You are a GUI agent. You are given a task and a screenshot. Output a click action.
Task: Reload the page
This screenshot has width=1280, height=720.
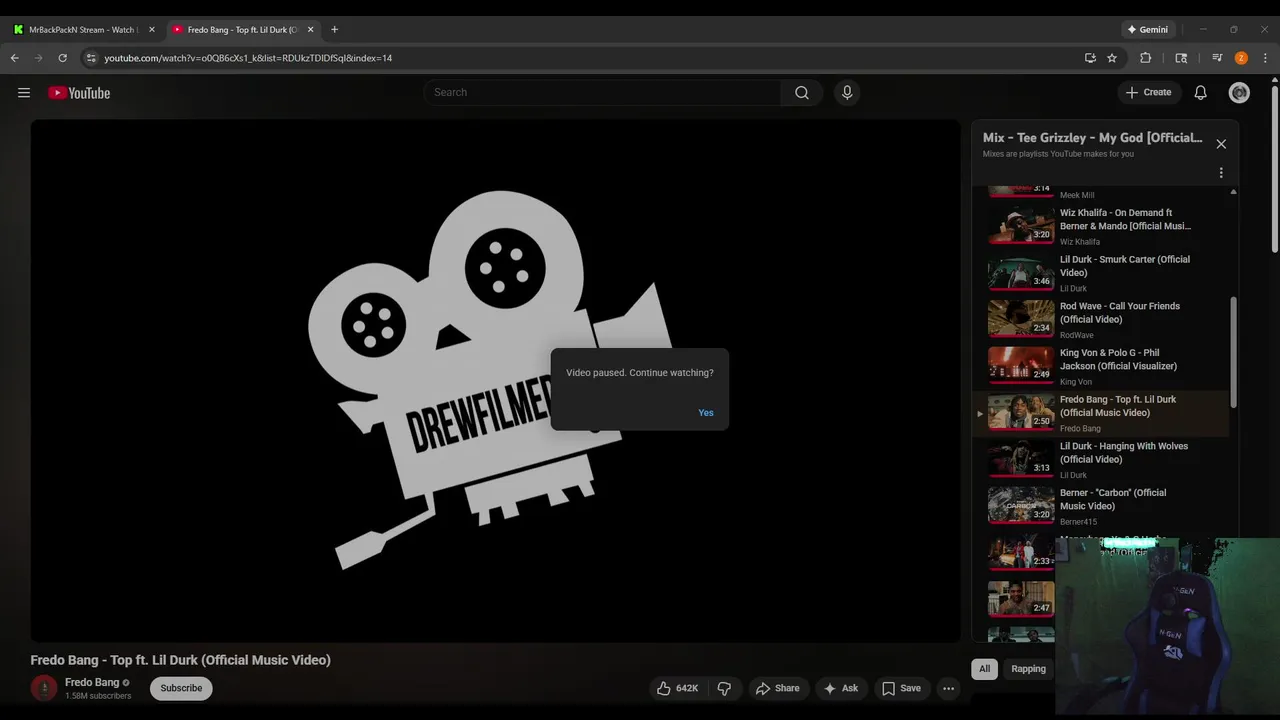point(62,58)
